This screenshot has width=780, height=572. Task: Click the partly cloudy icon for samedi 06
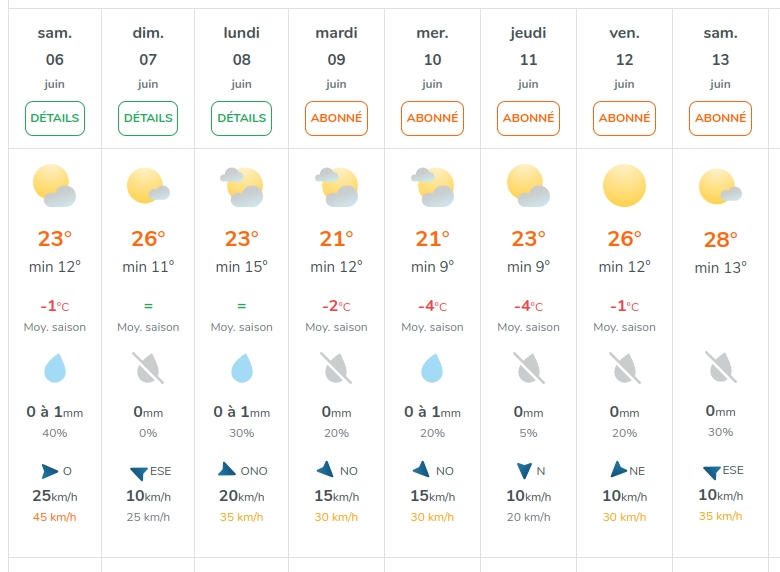[54, 186]
